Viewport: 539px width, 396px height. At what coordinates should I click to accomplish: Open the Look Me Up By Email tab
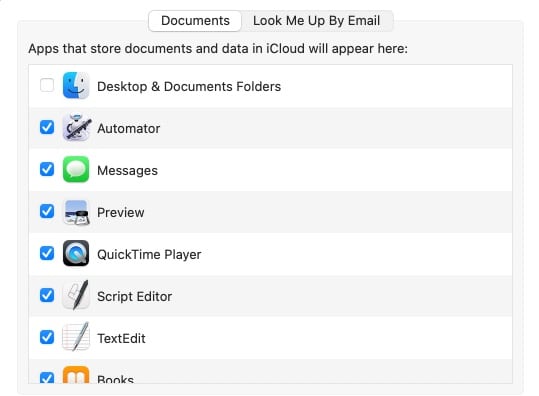pos(316,21)
